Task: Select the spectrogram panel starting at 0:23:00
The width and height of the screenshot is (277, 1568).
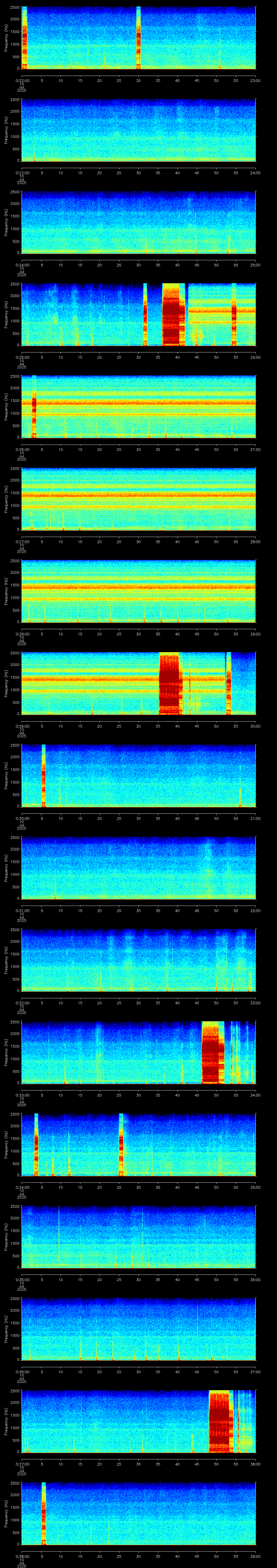Action: click(x=139, y=130)
